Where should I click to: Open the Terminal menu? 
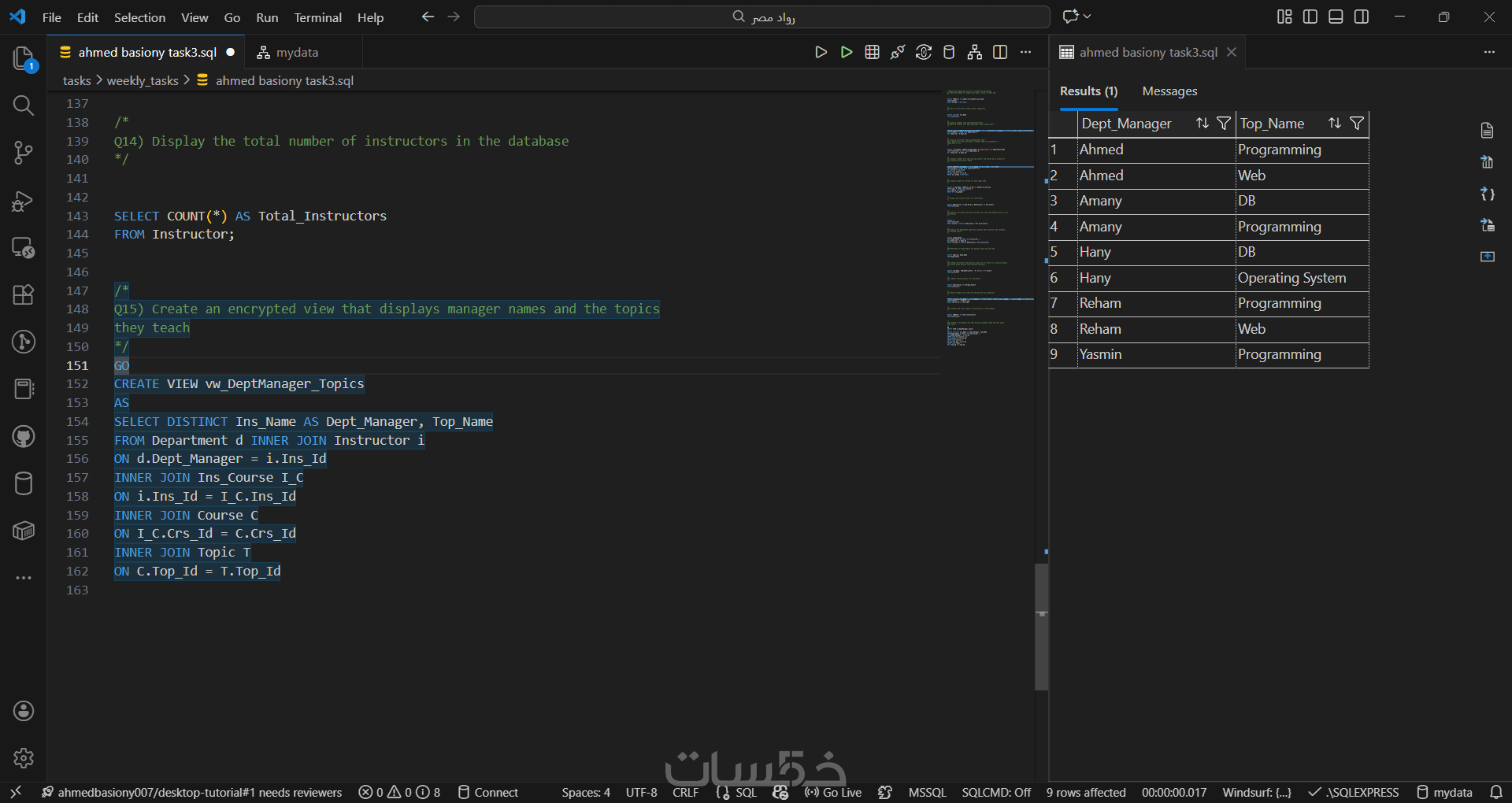click(317, 17)
